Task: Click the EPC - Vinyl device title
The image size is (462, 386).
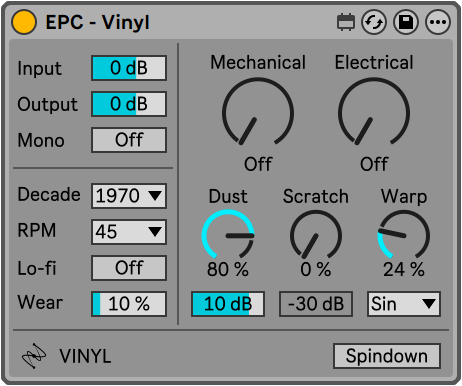Action: click(98, 23)
